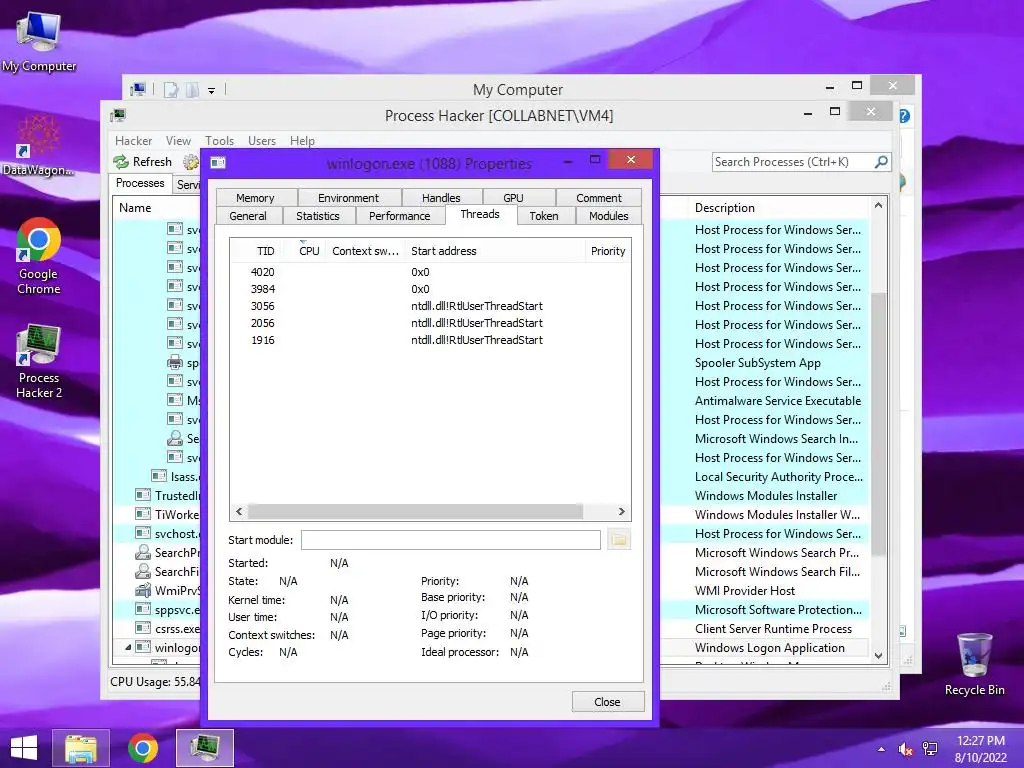Screen dimensions: 1024x768
Task: Click the volume icon in the system tray
Action: click(x=905, y=749)
